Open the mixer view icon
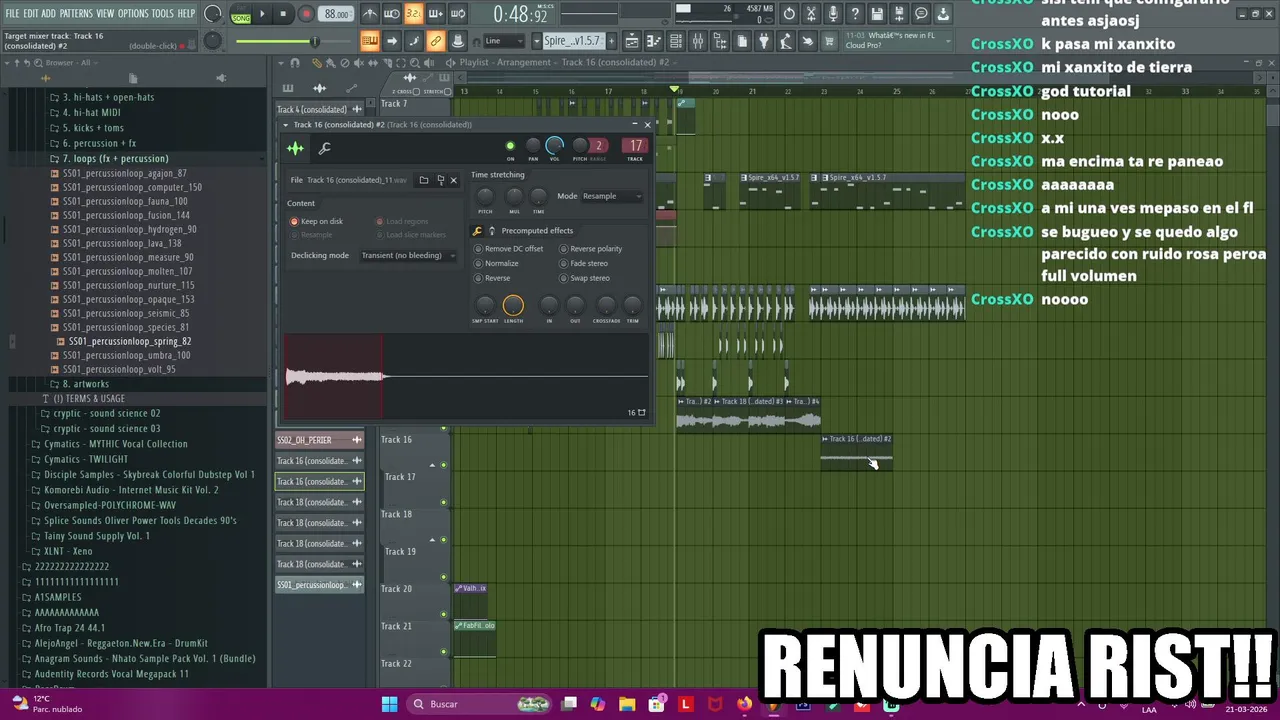 click(x=697, y=41)
